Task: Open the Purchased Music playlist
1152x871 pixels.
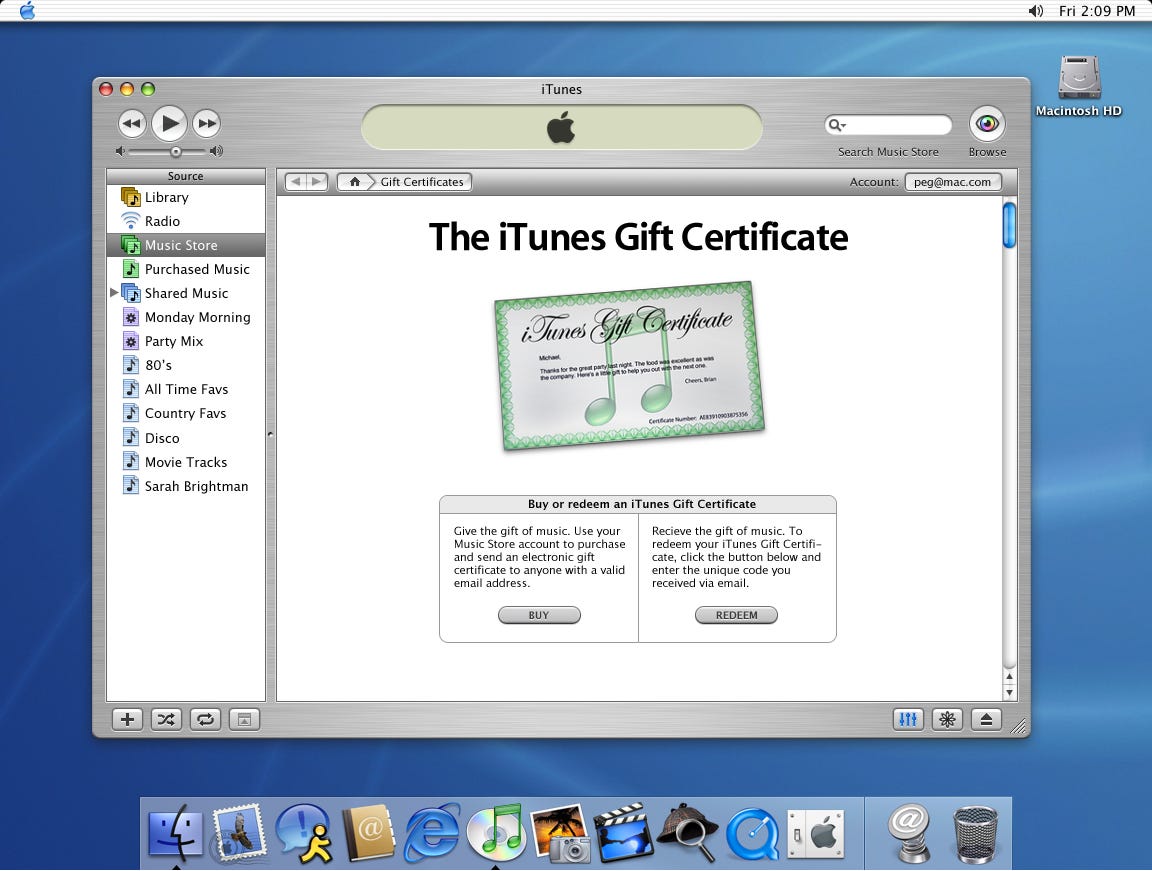Action: point(186,269)
